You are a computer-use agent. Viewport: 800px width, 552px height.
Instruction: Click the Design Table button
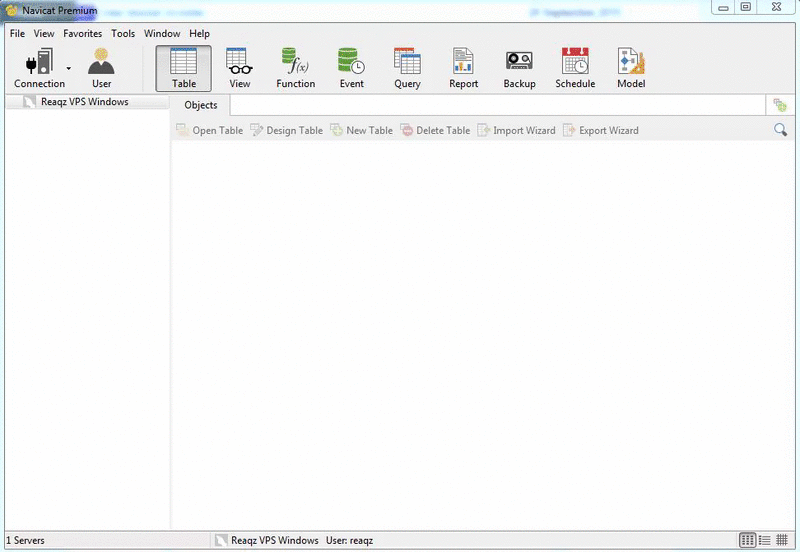coord(287,131)
